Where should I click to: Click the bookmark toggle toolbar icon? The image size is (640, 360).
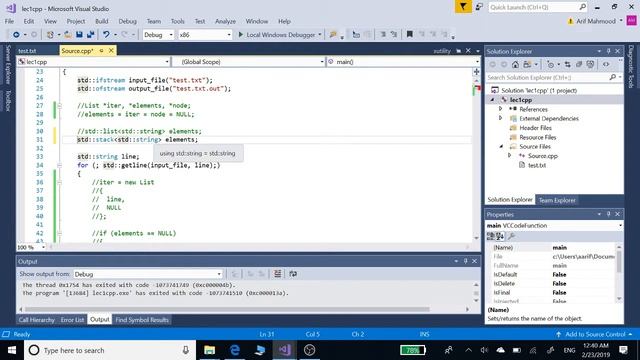[x=409, y=35]
